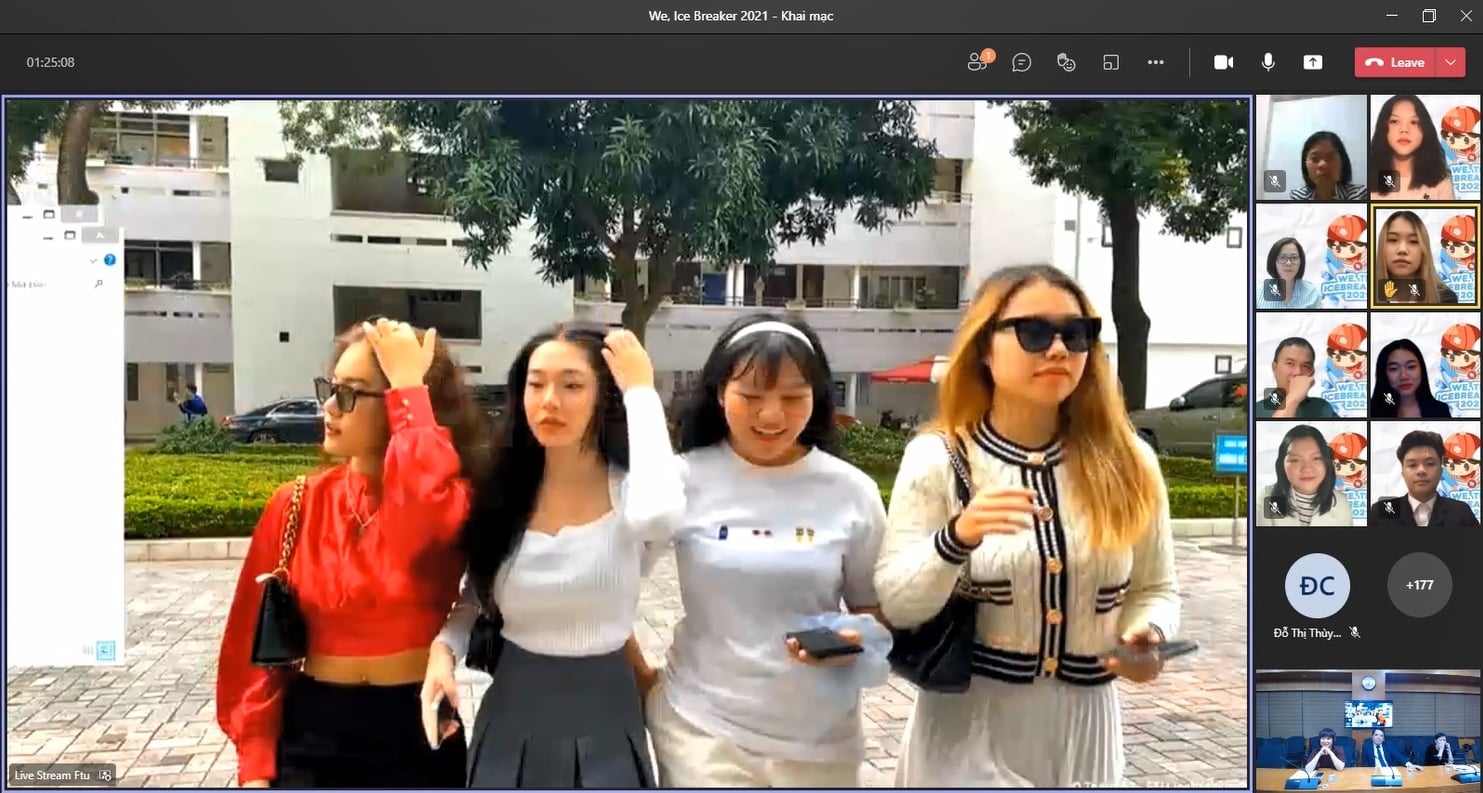1483x793 pixels.
Task: Click the name Đỗ Thị Thùy…
Action: point(1307,633)
